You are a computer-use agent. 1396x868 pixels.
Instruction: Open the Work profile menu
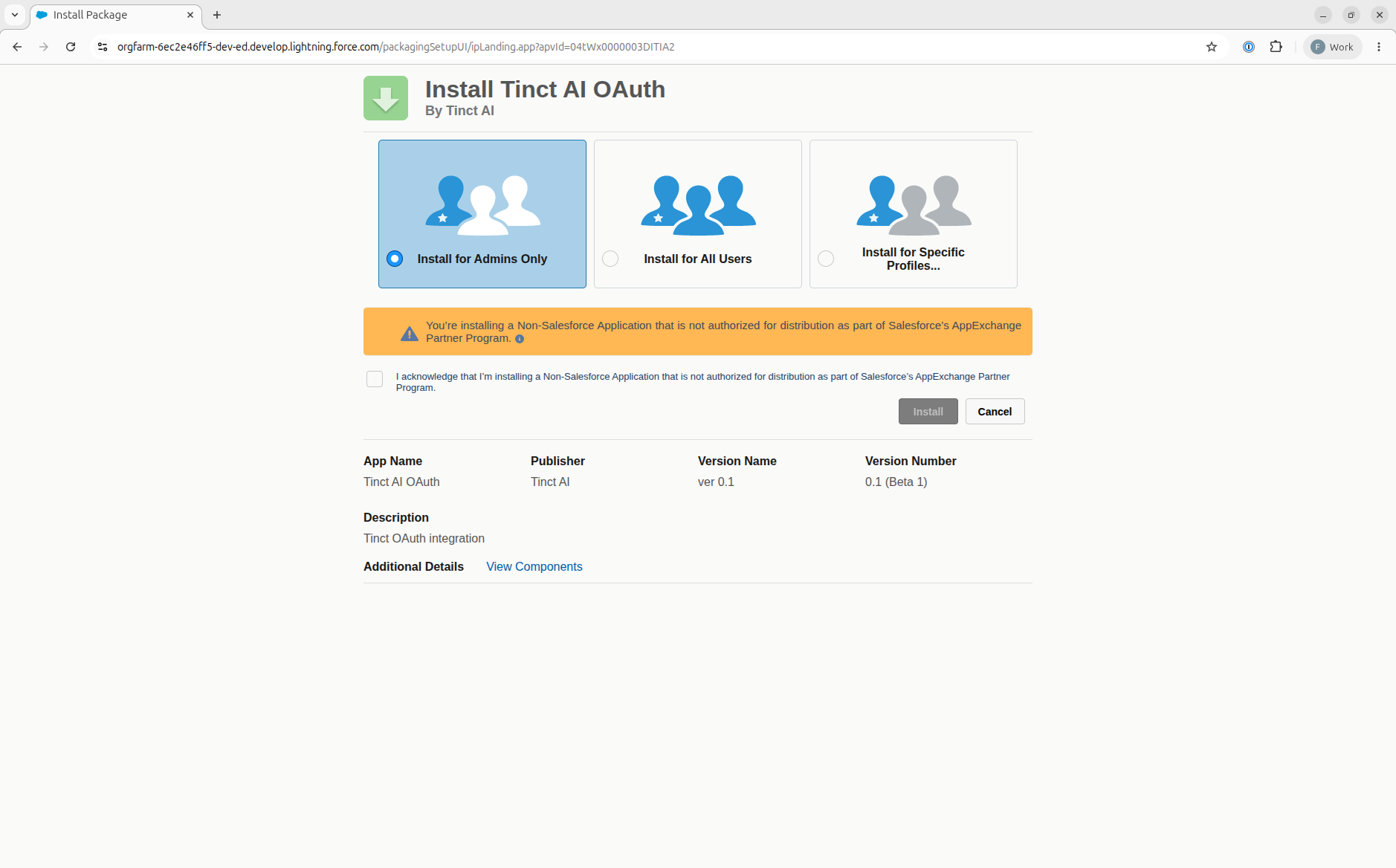(1333, 47)
